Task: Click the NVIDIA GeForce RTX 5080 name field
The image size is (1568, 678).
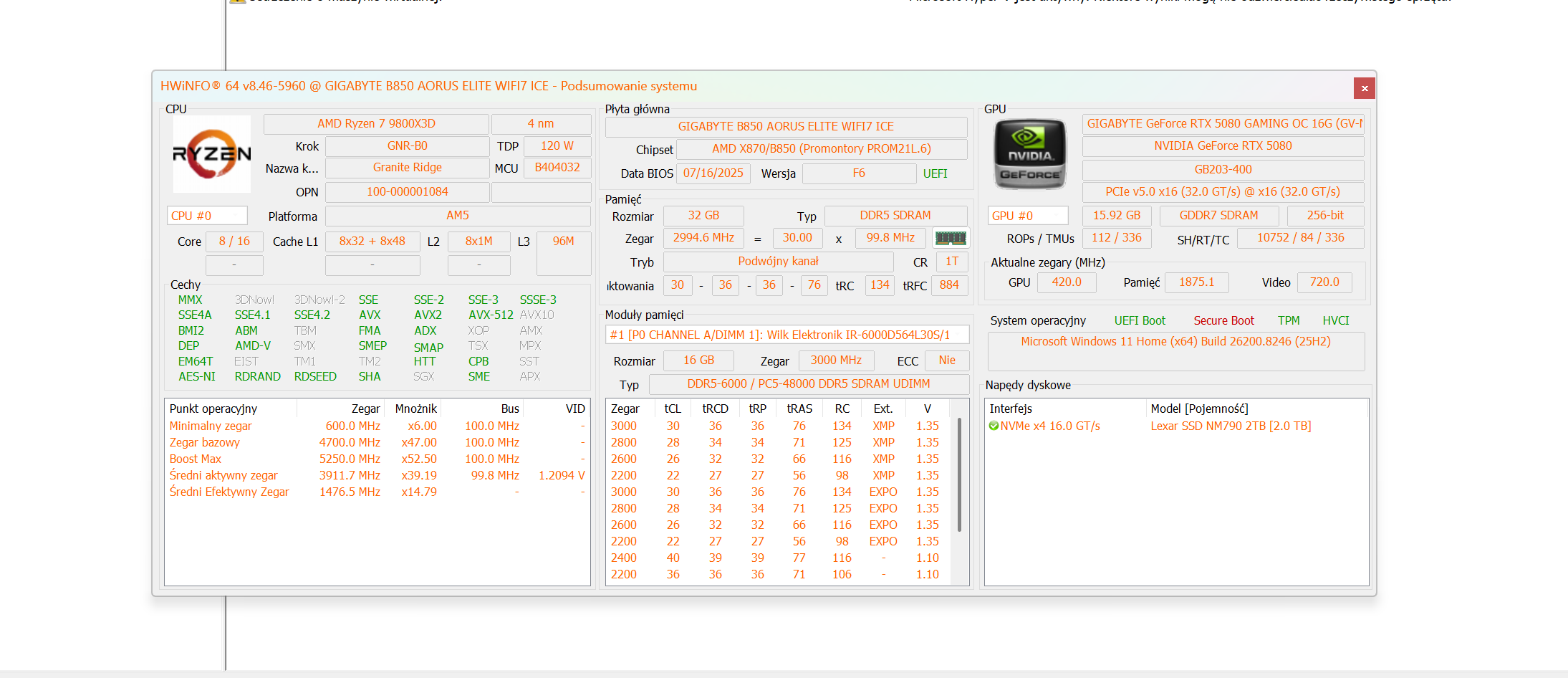Action: pos(1223,146)
